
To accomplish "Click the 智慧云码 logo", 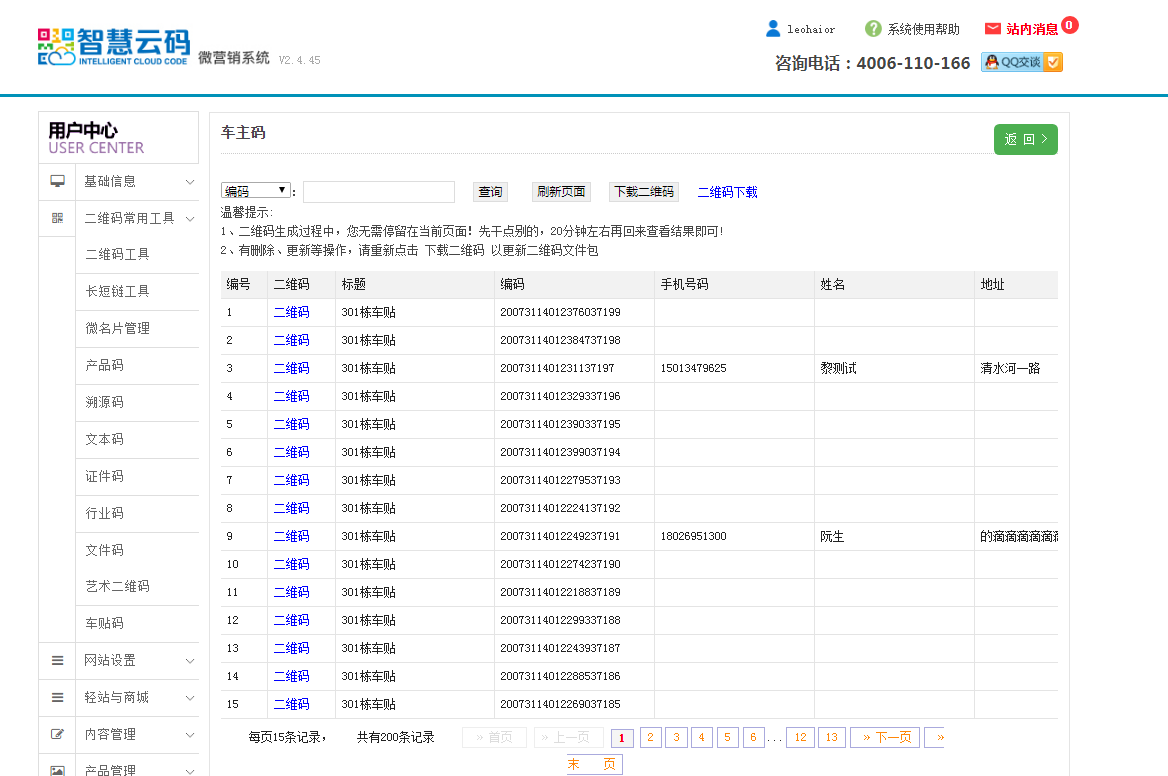I will tap(115, 47).
